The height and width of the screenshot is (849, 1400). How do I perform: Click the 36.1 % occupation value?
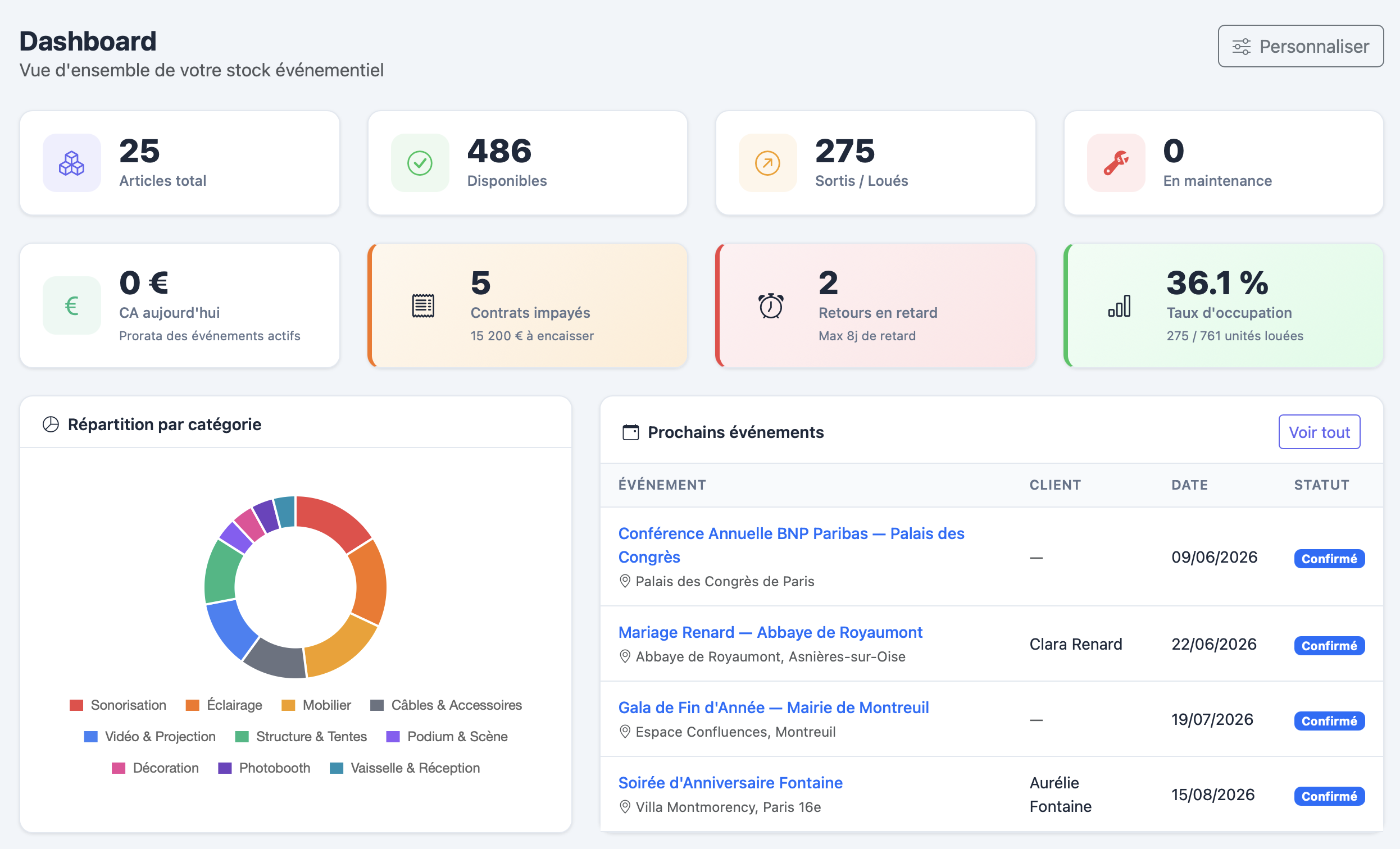[x=1217, y=283]
